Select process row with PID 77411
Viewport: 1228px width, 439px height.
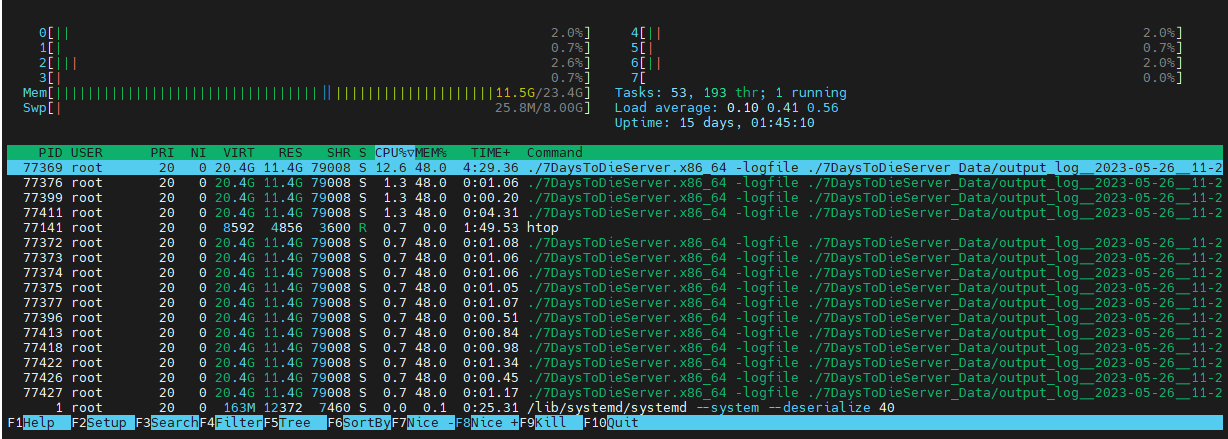tap(614, 212)
